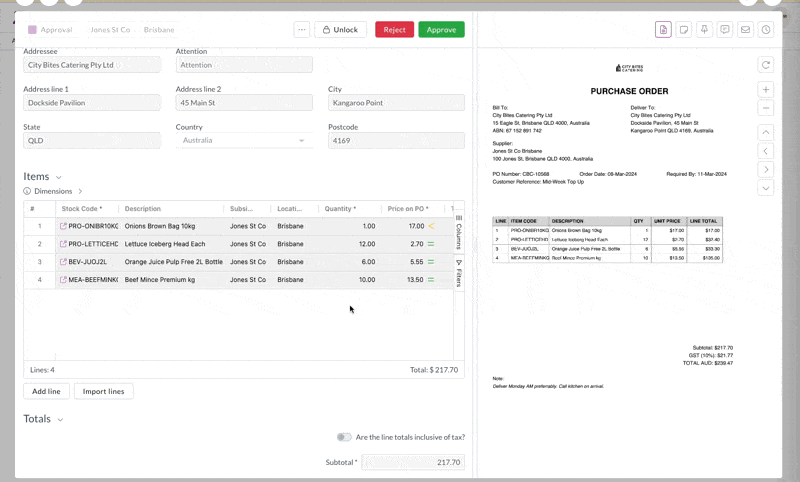Move the preview down with the down chevron

coord(766,188)
